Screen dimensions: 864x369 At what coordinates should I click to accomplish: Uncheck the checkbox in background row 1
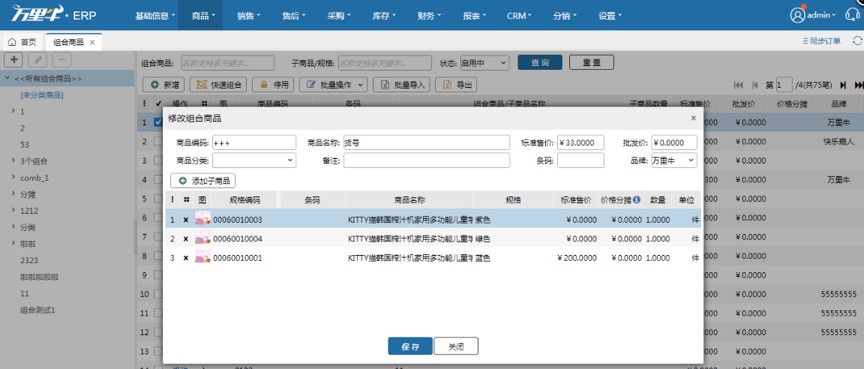(x=158, y=122)
